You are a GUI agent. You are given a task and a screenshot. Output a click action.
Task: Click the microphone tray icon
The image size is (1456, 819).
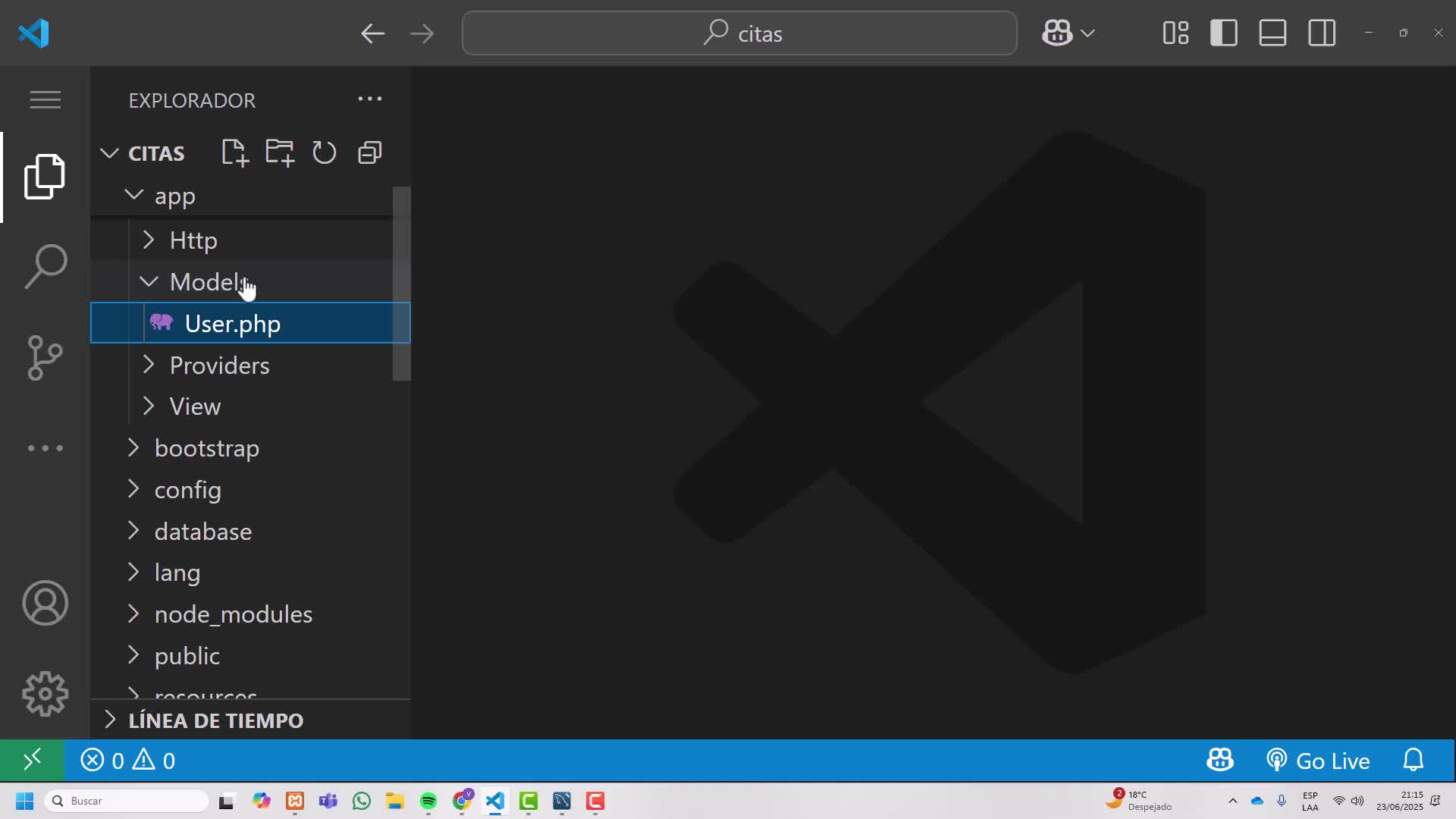1281,801
